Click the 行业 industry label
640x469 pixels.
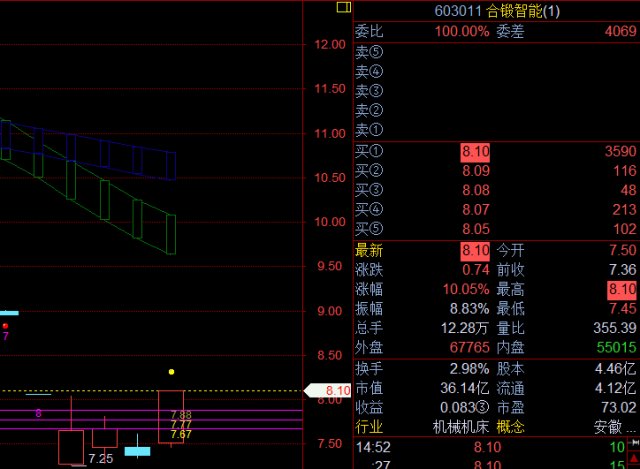(x=369, y=427)
